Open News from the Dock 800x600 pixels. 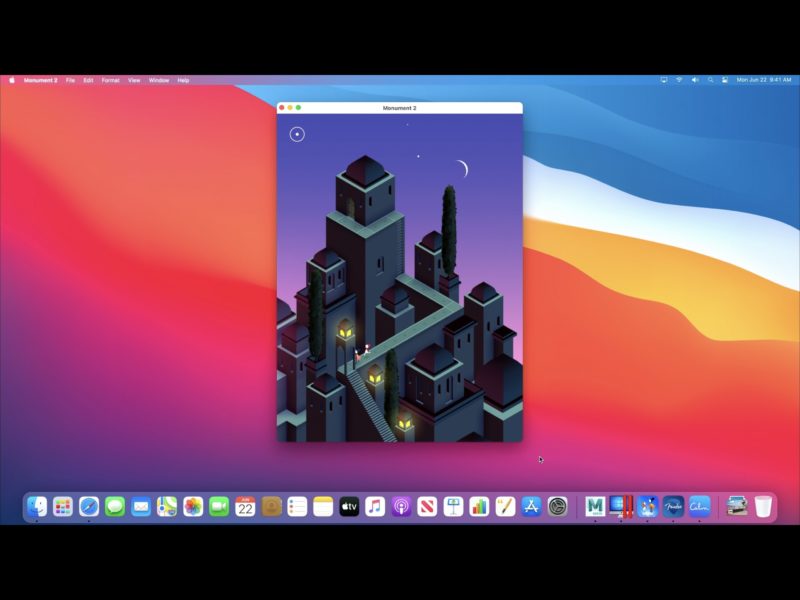(427, 507)
